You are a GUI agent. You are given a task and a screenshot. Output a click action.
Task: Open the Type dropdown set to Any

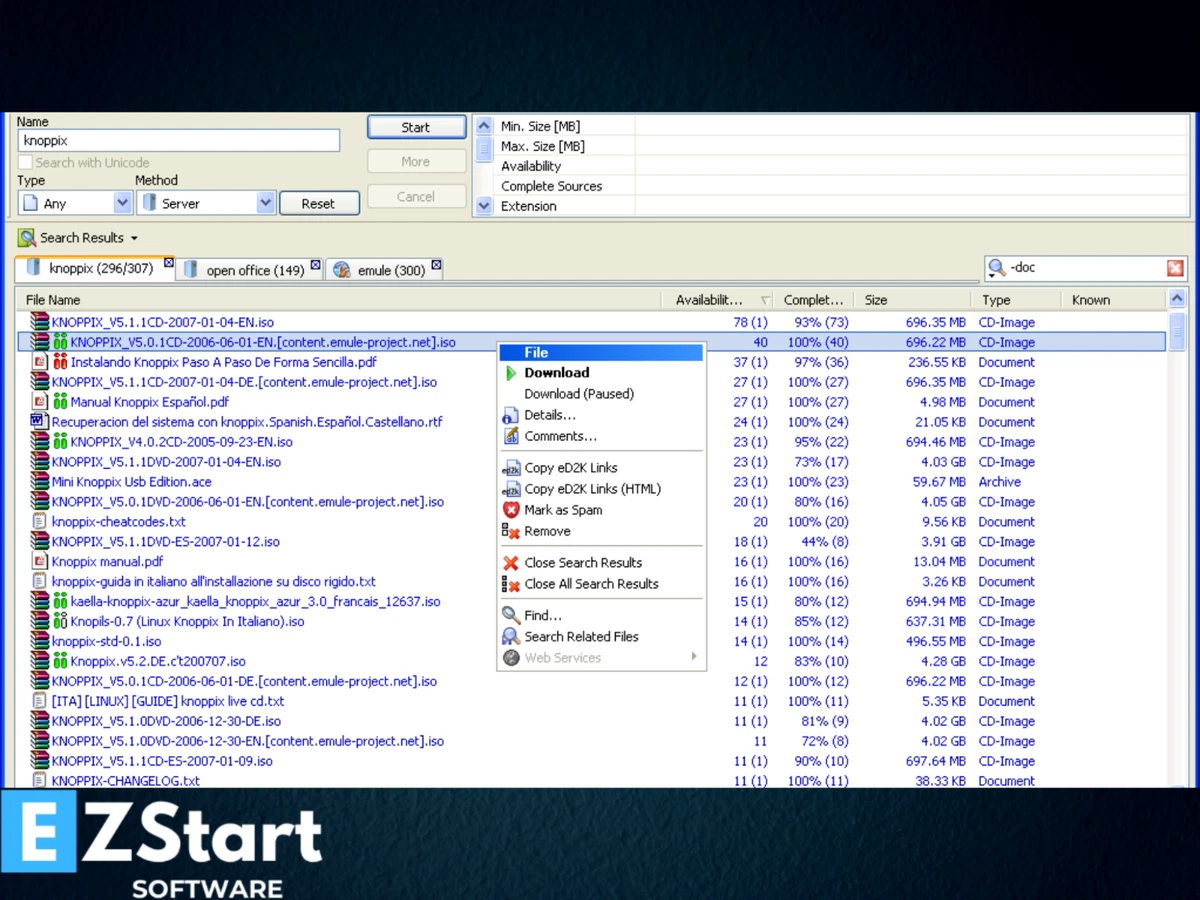click(x=122, y=203)
